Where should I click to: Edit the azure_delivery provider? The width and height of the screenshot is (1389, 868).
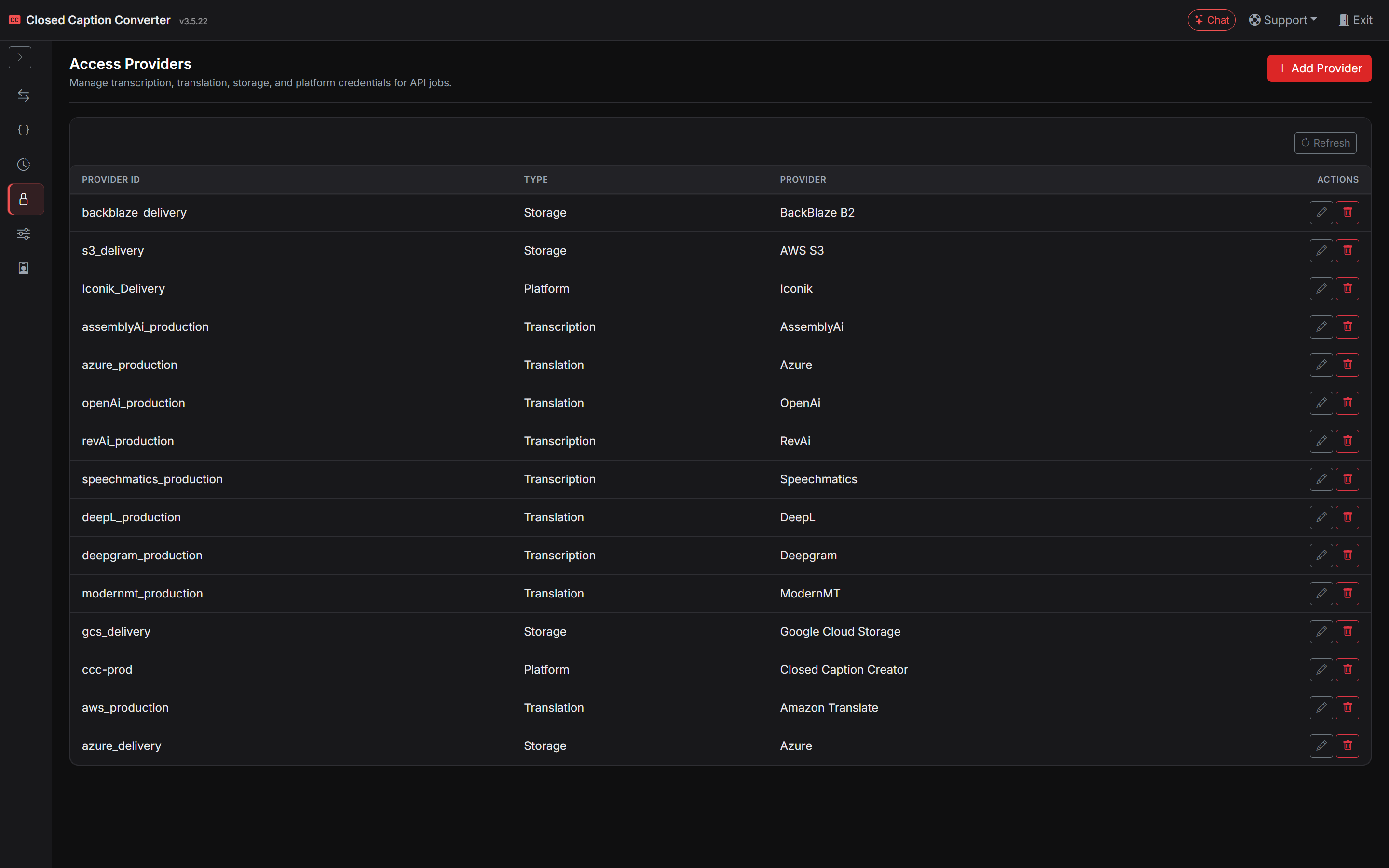point(1321,746)
